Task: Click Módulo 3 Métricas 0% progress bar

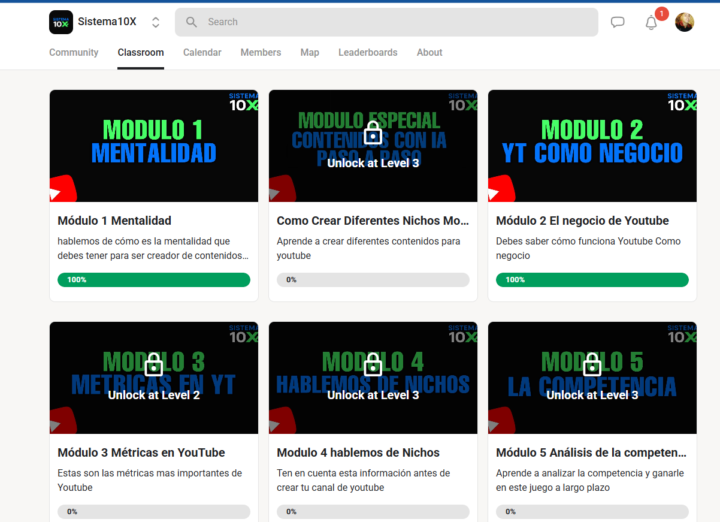Action: tap(154, 511)
